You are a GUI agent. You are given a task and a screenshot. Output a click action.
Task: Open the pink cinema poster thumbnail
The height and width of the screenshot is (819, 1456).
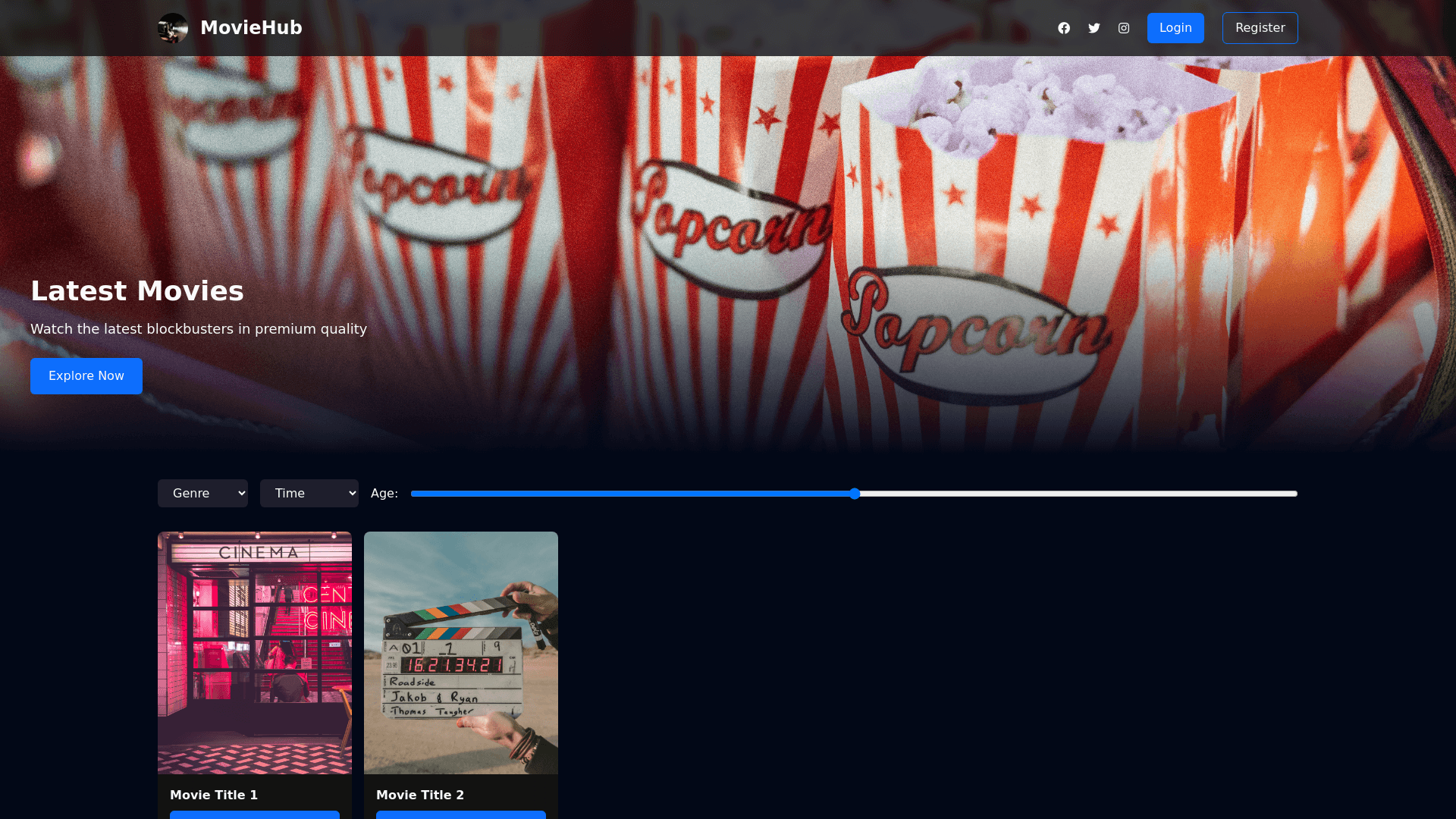(x=255, y=652)
